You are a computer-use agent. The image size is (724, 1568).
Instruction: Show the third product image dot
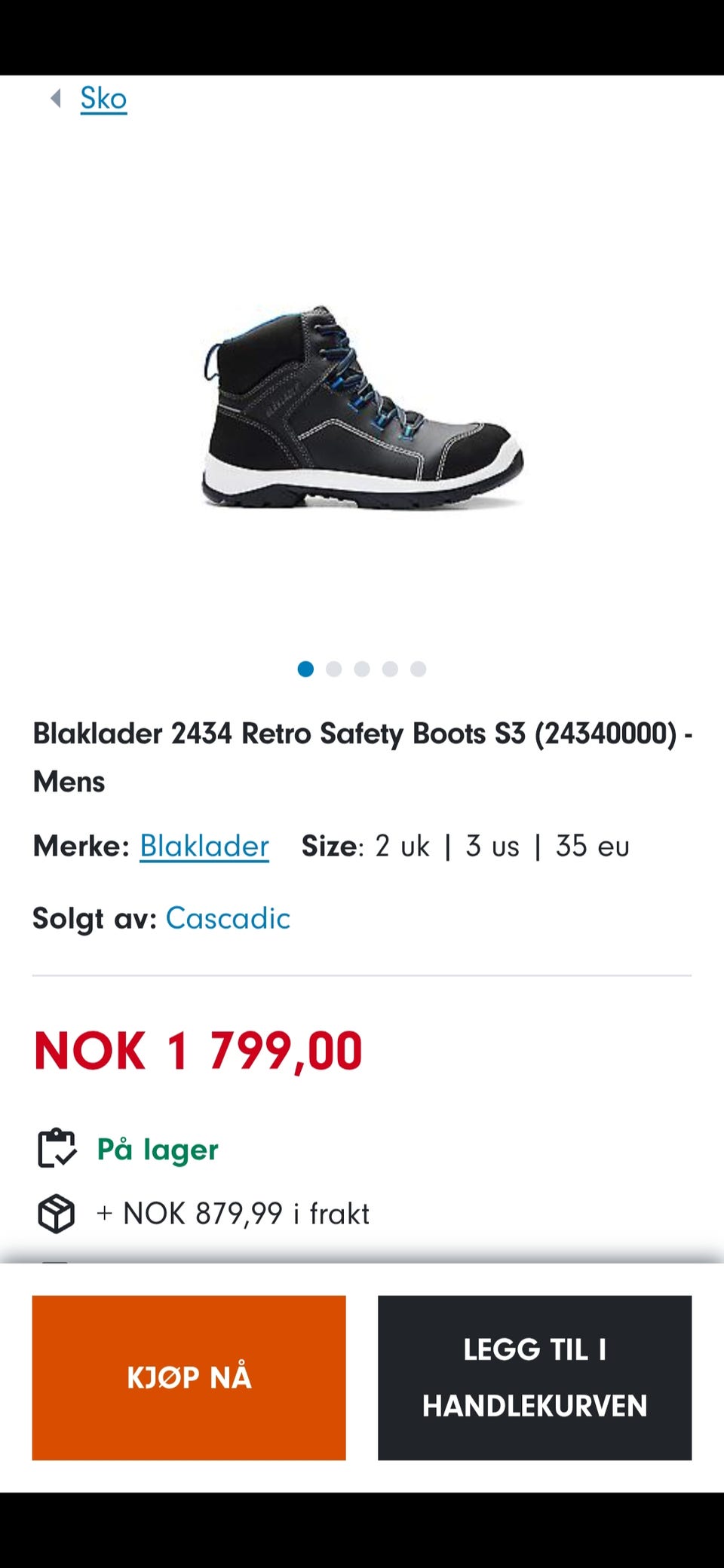tap(362, 669)
